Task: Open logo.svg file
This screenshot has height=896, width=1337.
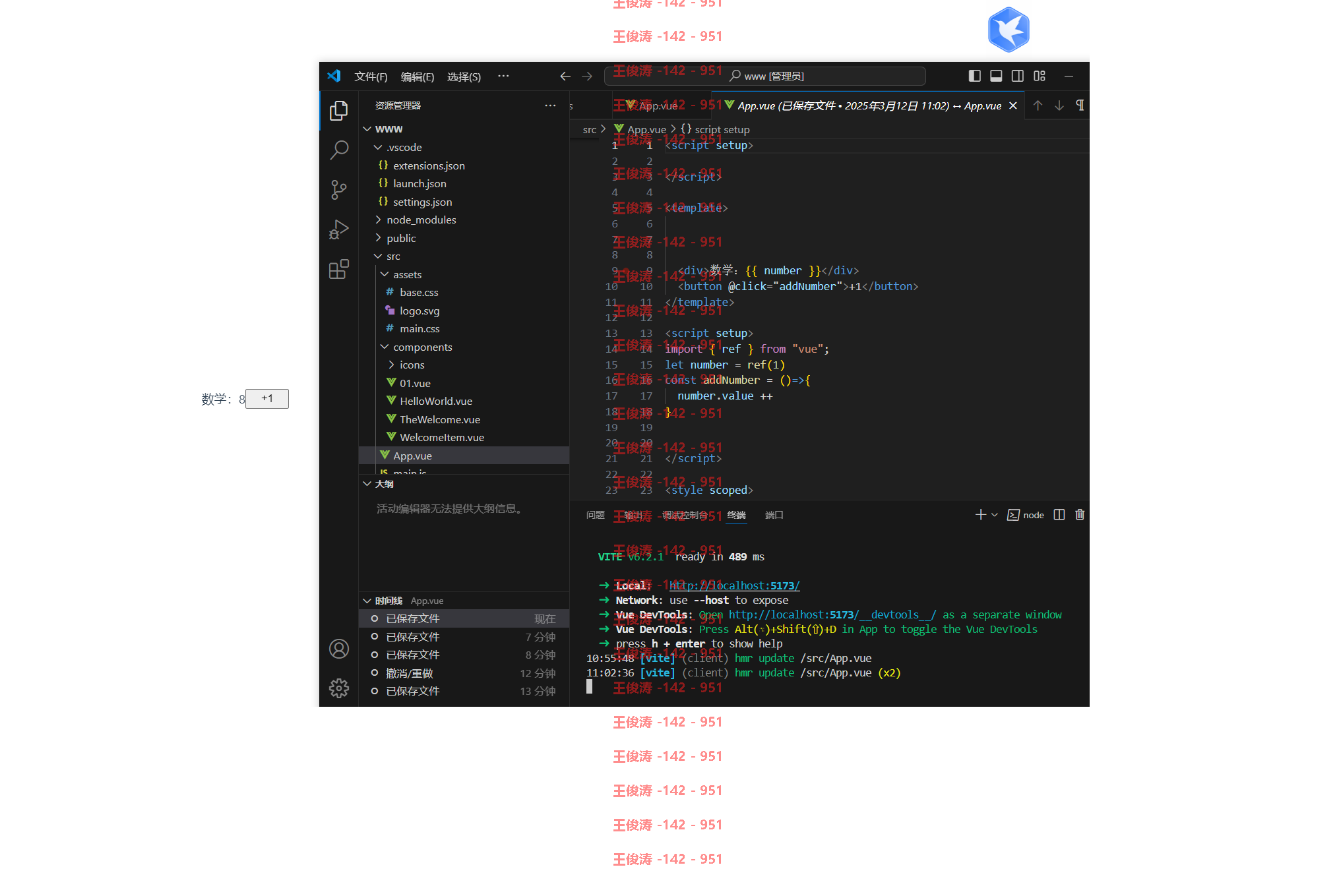Action: click(464, 311)
